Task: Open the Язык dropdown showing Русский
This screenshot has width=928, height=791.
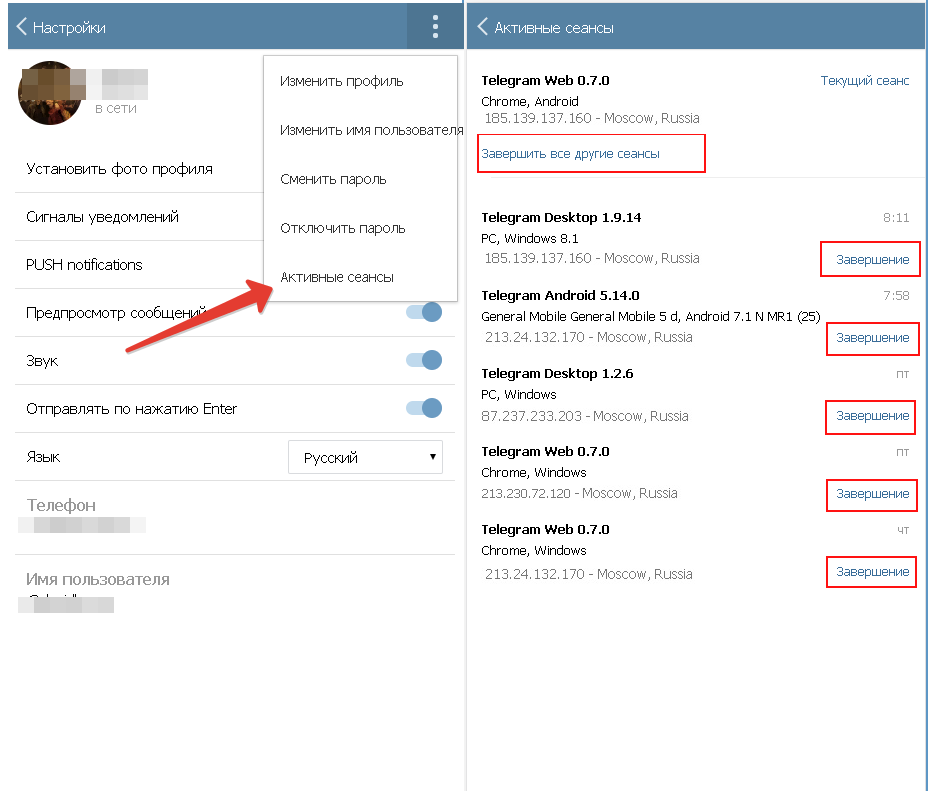Action: point(365,457)
